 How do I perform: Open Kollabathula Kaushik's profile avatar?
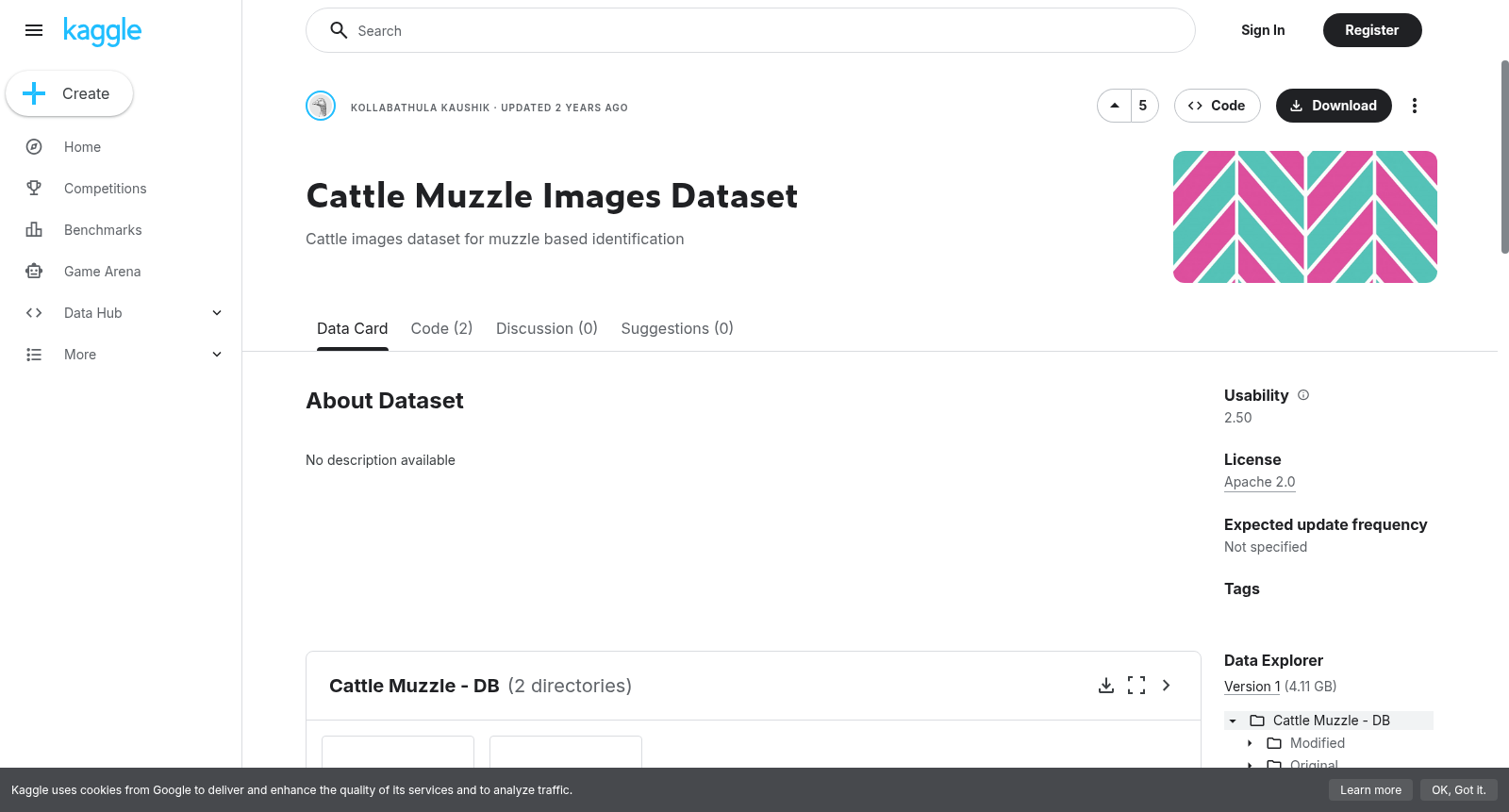321,106
